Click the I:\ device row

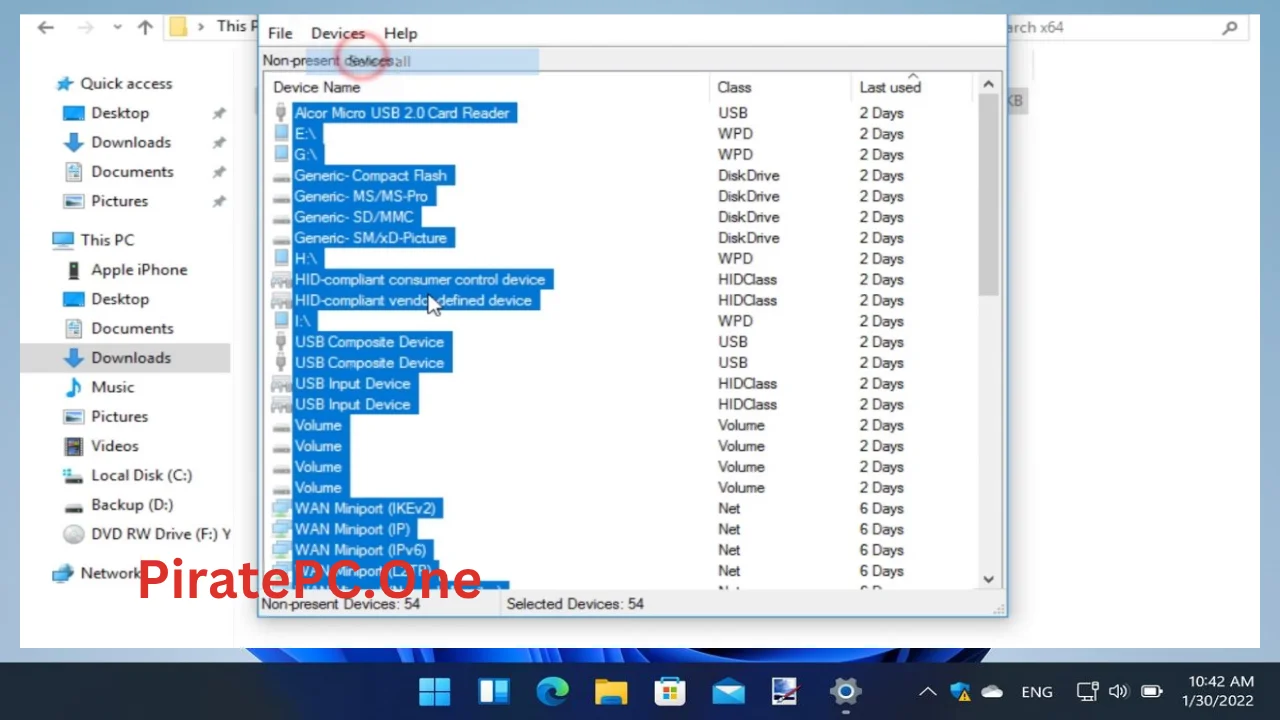[620, 321]
